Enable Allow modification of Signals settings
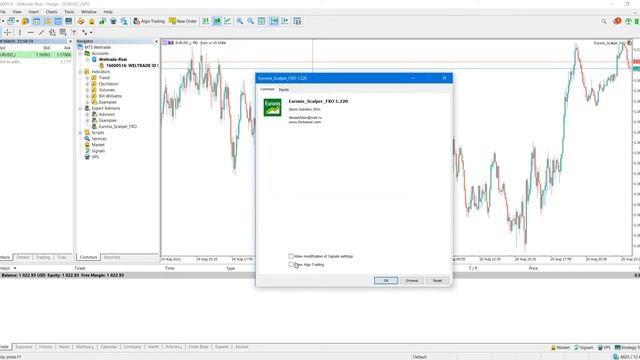Image resolution: width=640 pixels, height=360 pixels. pos(291,256)
